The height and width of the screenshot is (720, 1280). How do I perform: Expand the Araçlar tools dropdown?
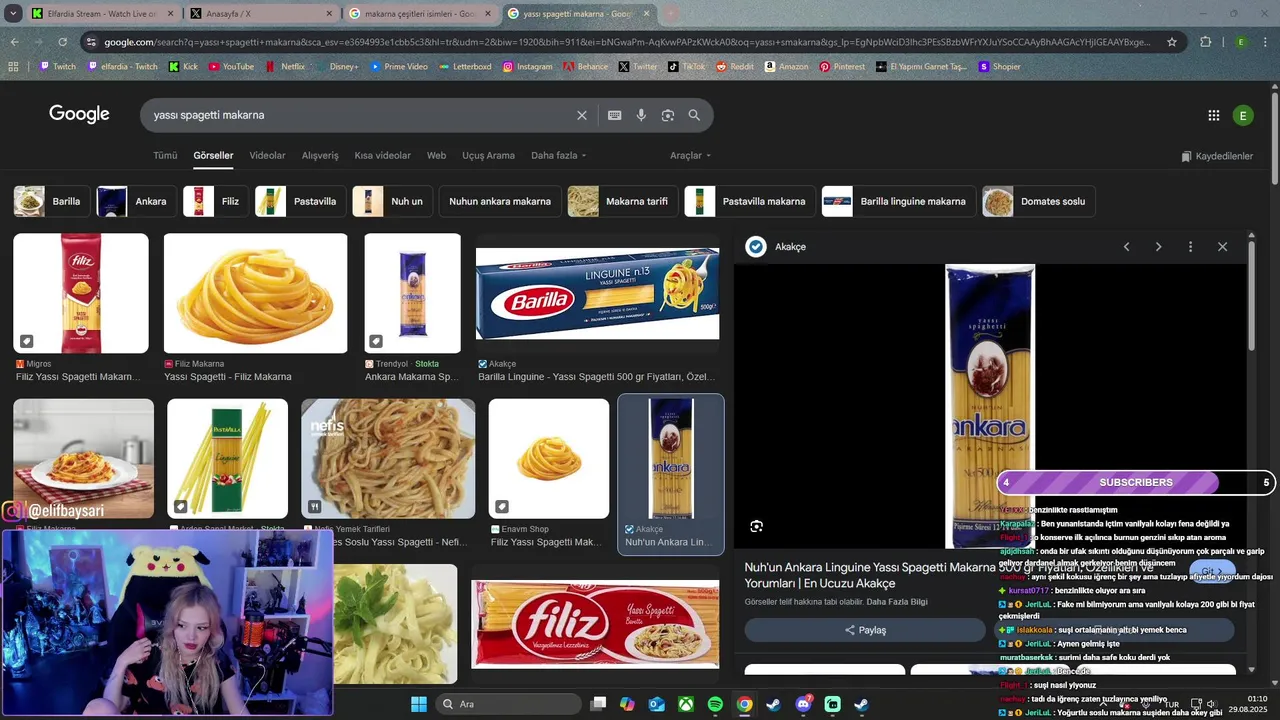pos(691,156)
